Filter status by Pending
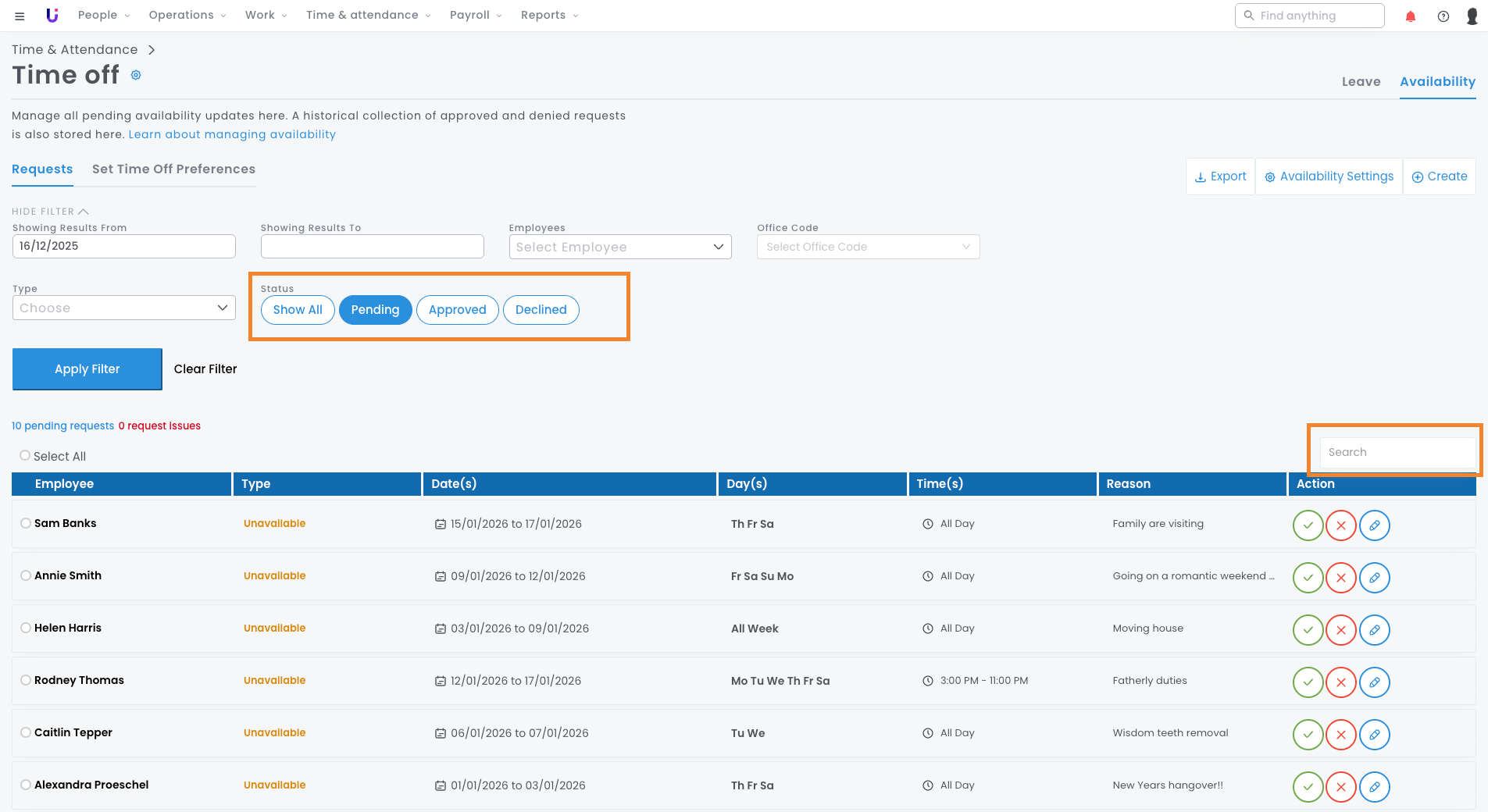Screen dimensions: 1488x812 coord(375,310)
